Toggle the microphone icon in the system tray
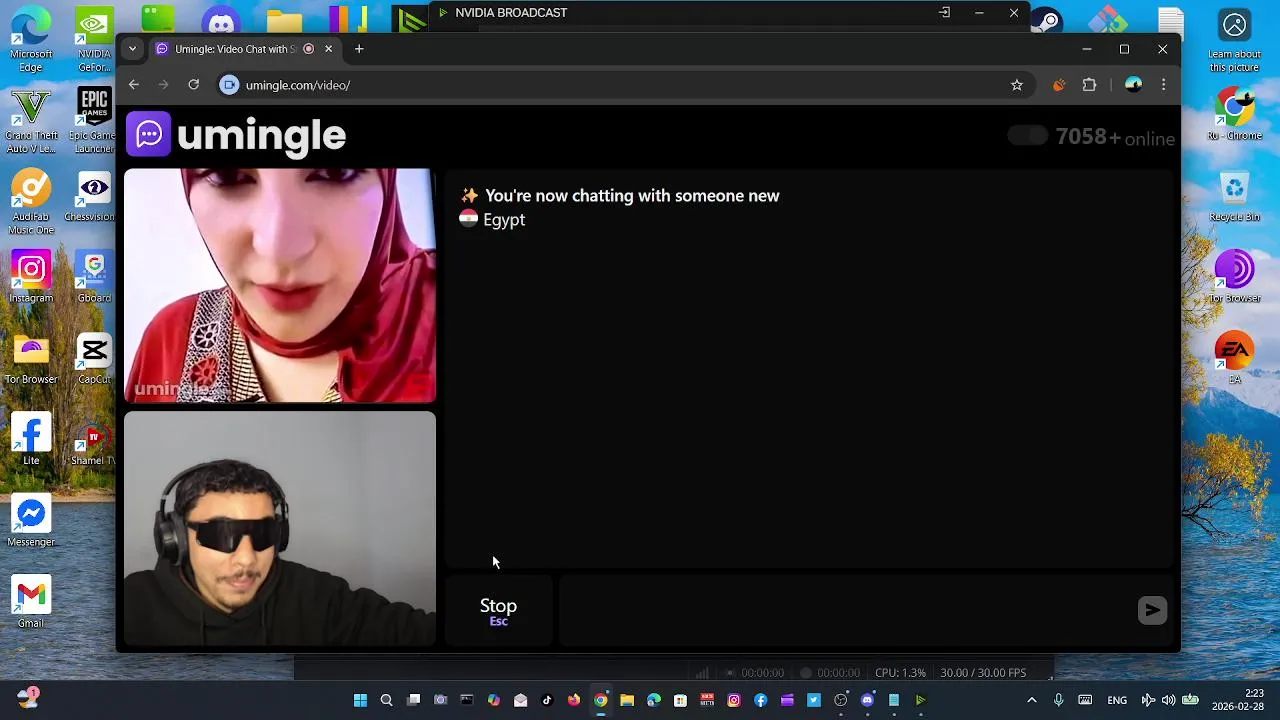The height and width of the screenshot is (720, 1280). (x=1058, y=700)
